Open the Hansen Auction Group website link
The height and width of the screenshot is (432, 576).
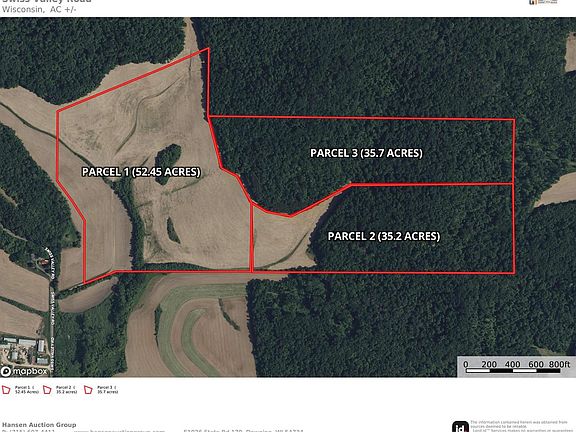[x=122, y=431]
